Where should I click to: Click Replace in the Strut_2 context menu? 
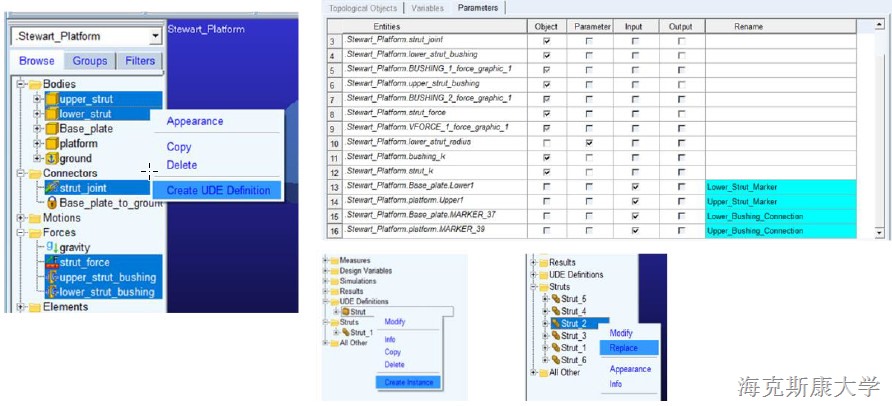click(x=622, y=348)
